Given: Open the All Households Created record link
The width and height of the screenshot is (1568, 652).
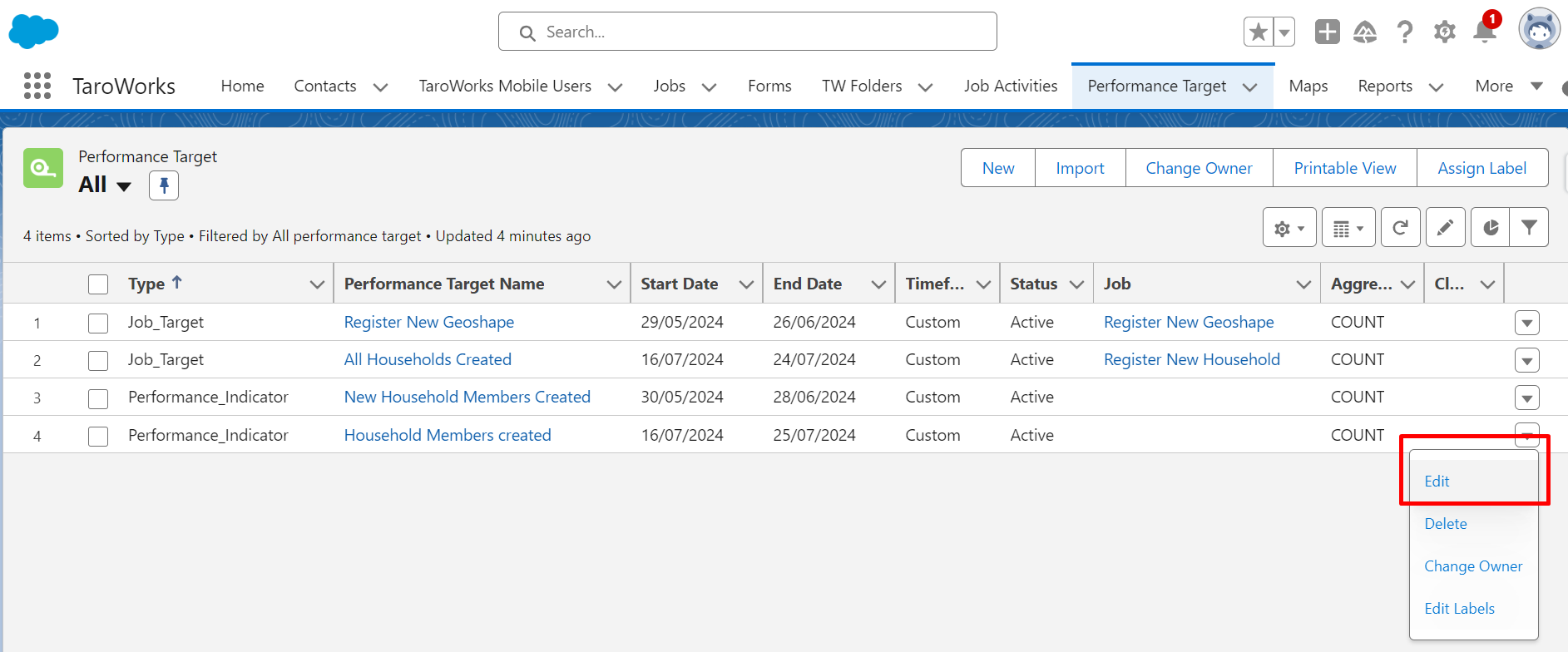Looking at the screenshot, I should 428,359.
